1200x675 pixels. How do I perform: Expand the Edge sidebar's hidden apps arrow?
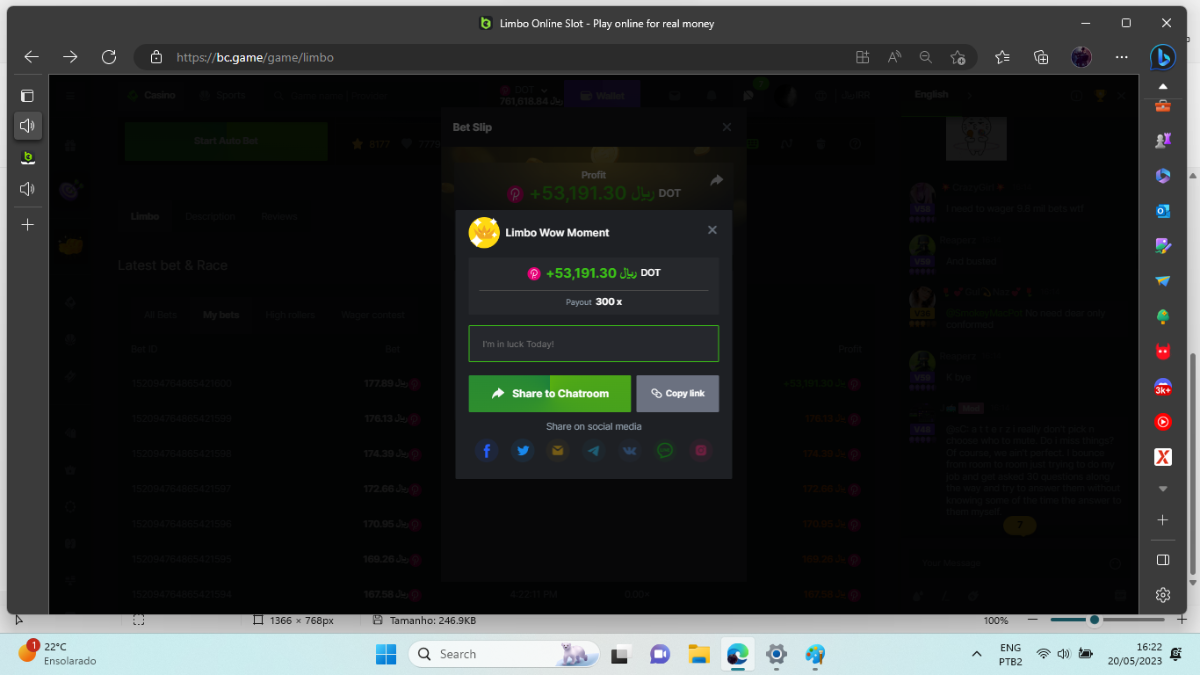pos(1162,489)
